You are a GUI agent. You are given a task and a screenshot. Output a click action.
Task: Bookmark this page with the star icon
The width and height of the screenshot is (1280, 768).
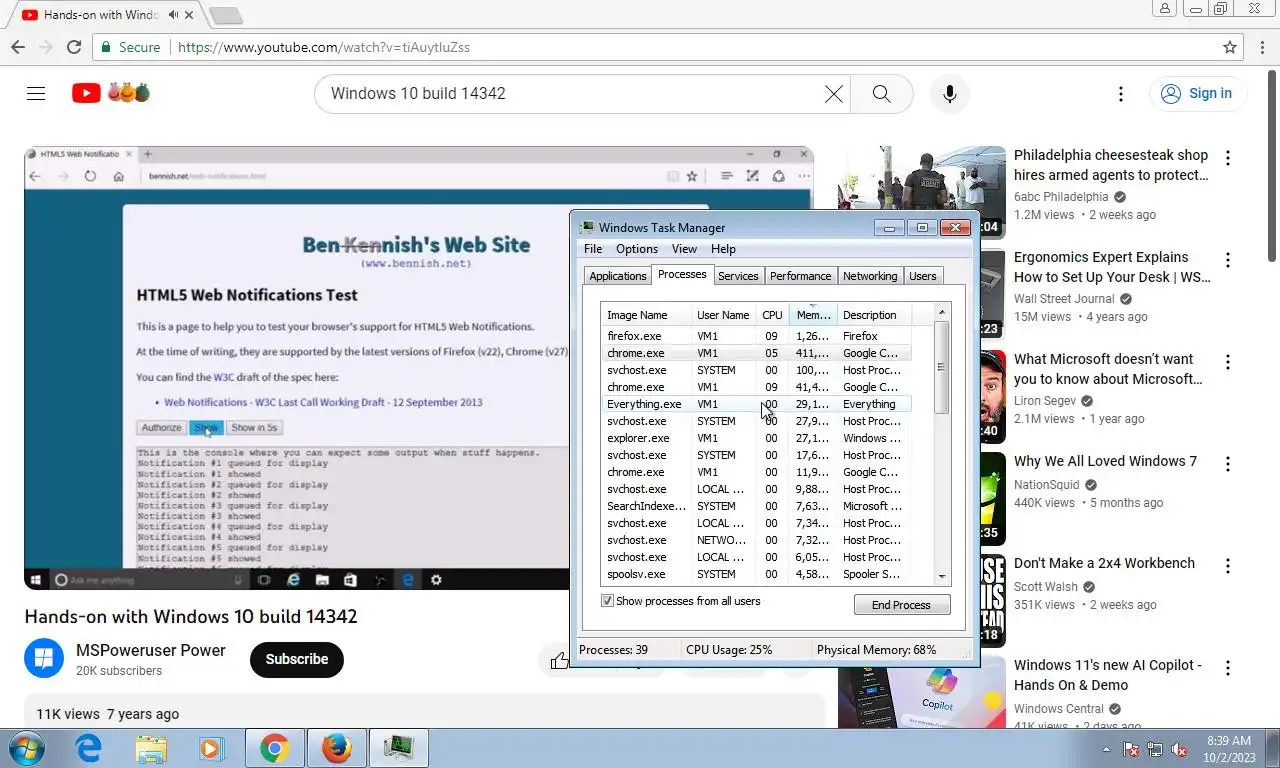pos(1230,47)
